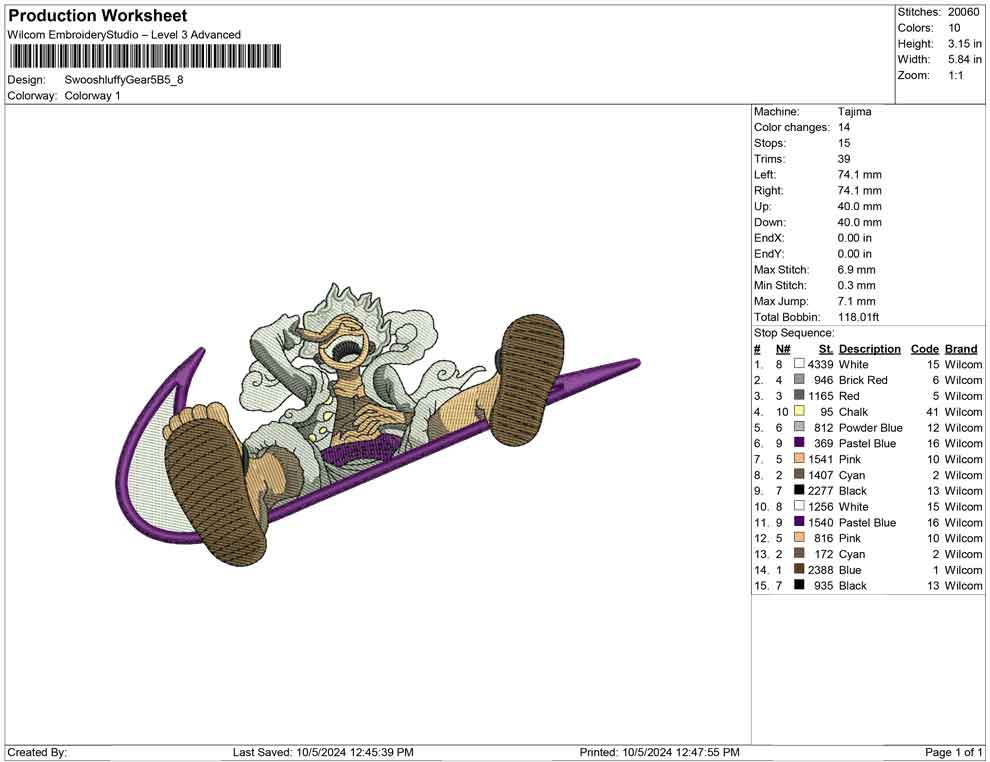Click the Colors count '10'
The height and width of the screenshot is (762, 990).
[x=954, y=28]
